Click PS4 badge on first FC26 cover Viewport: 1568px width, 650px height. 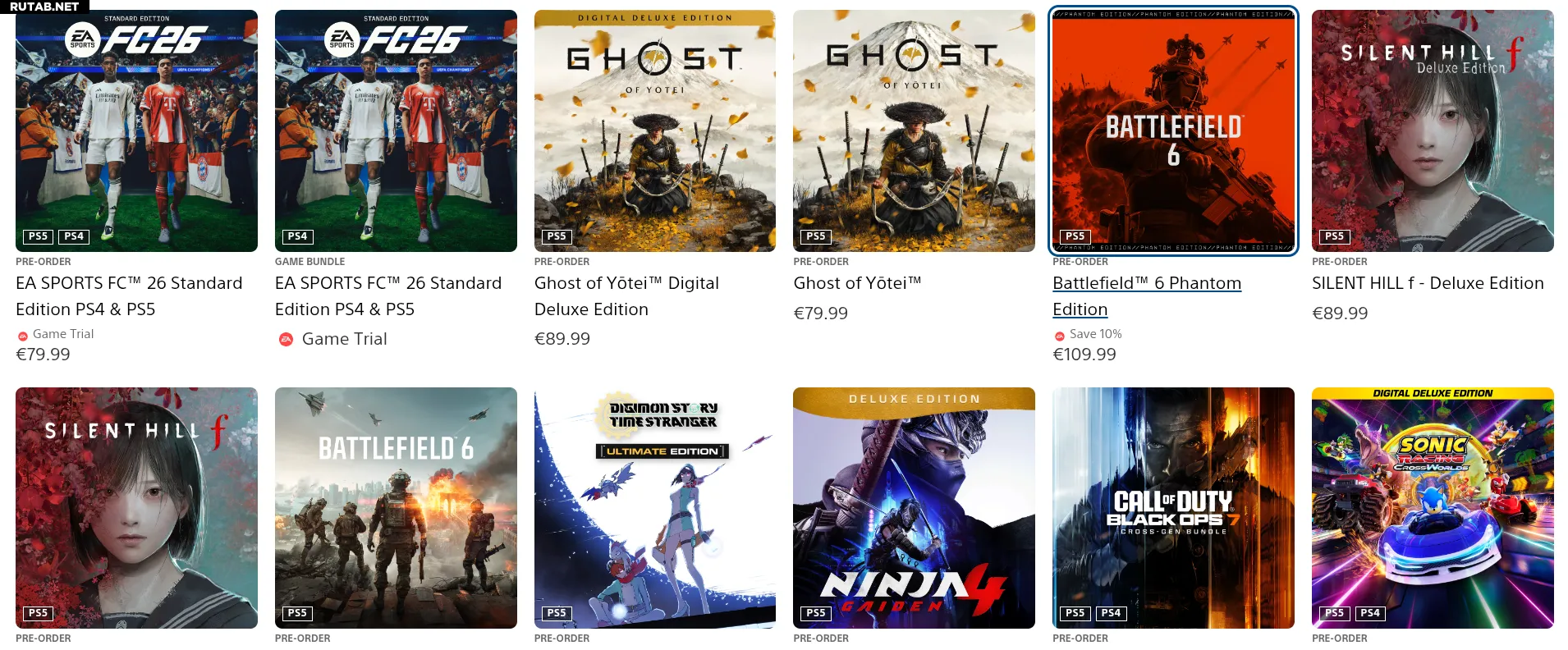point(74,236)
